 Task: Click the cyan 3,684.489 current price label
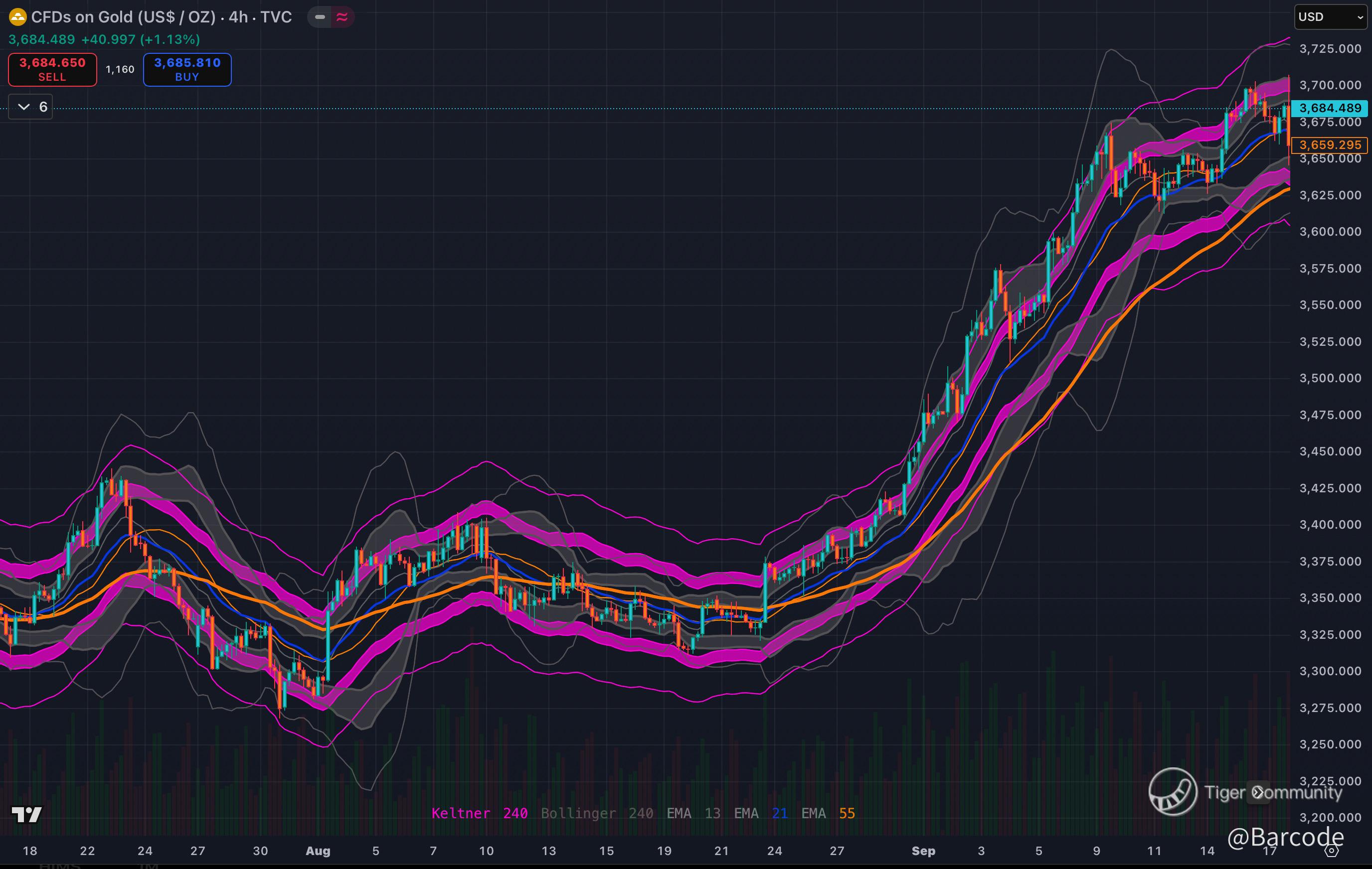click(1329, 108)
